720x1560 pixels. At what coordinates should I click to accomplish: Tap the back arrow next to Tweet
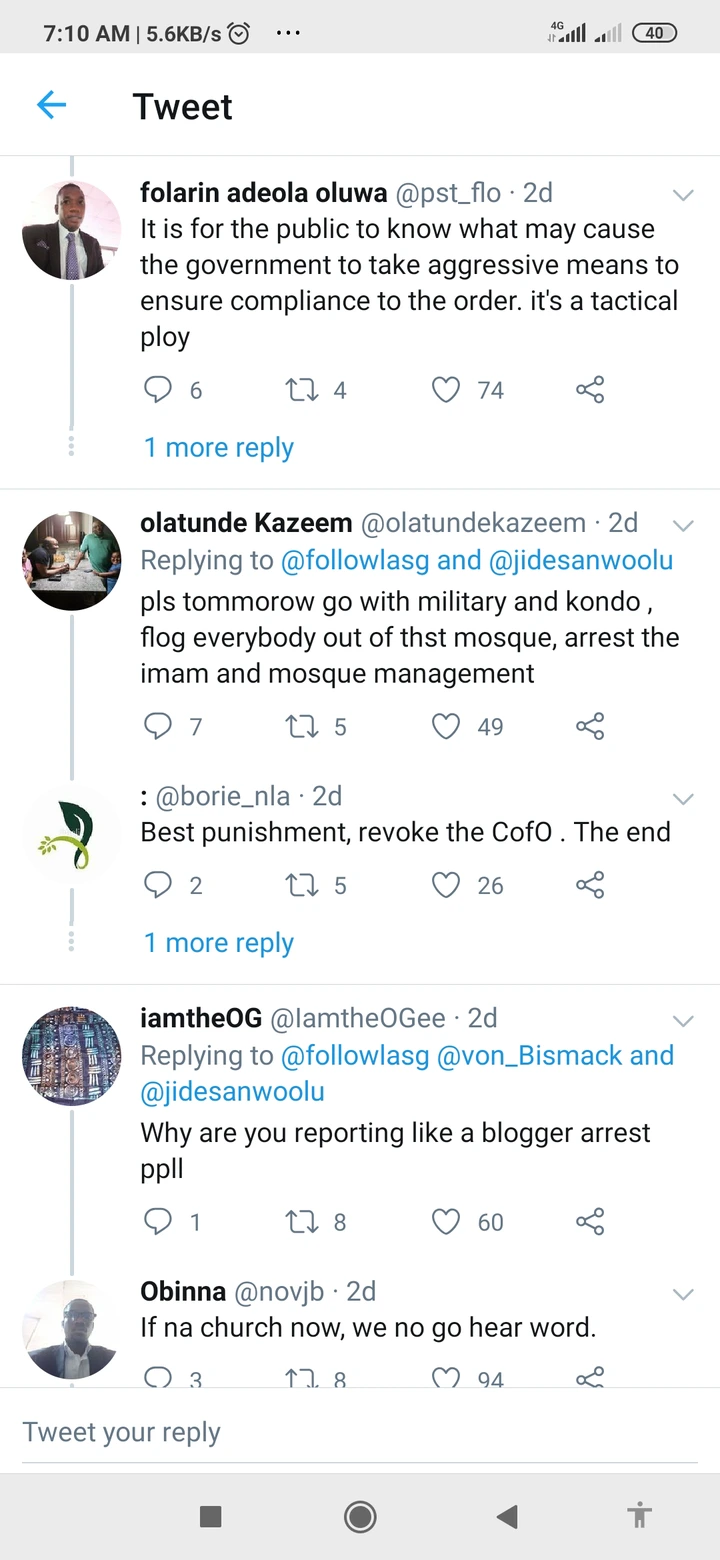[x=51, y=105]
